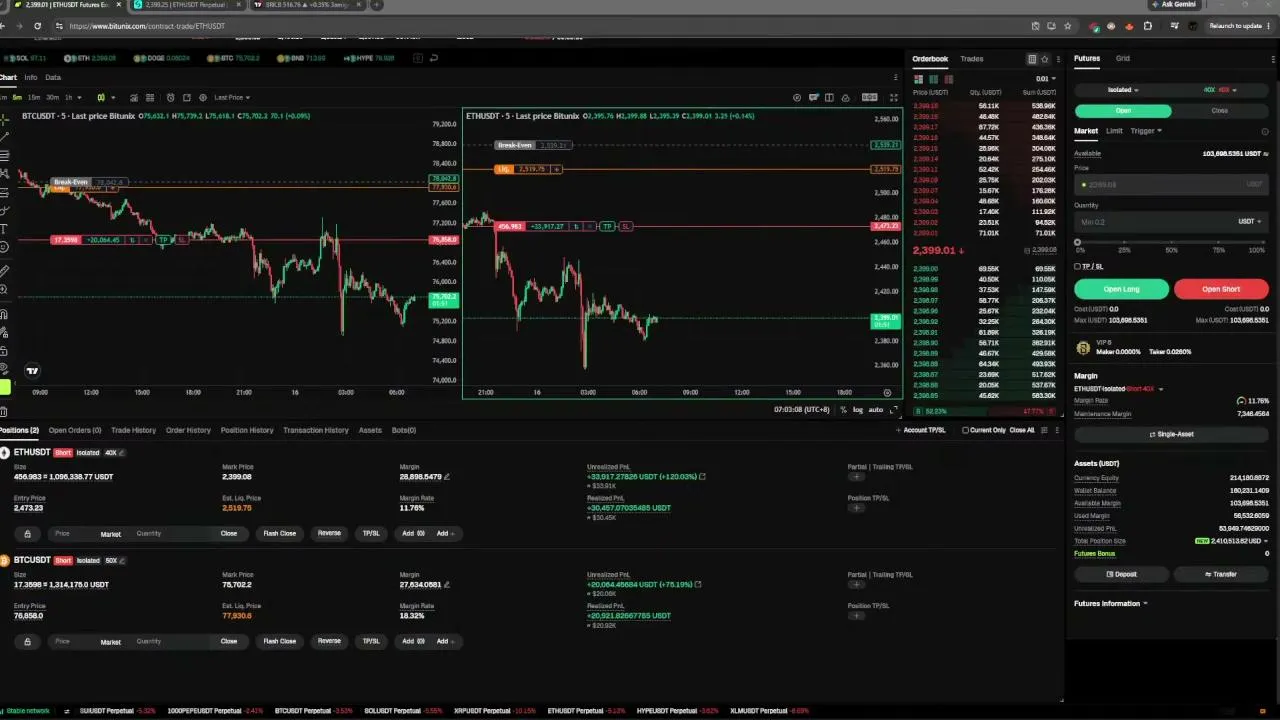The width and height of the screenshot is (1280, 720).
Task: Click the Open Short button
Action: [1221, 289]
